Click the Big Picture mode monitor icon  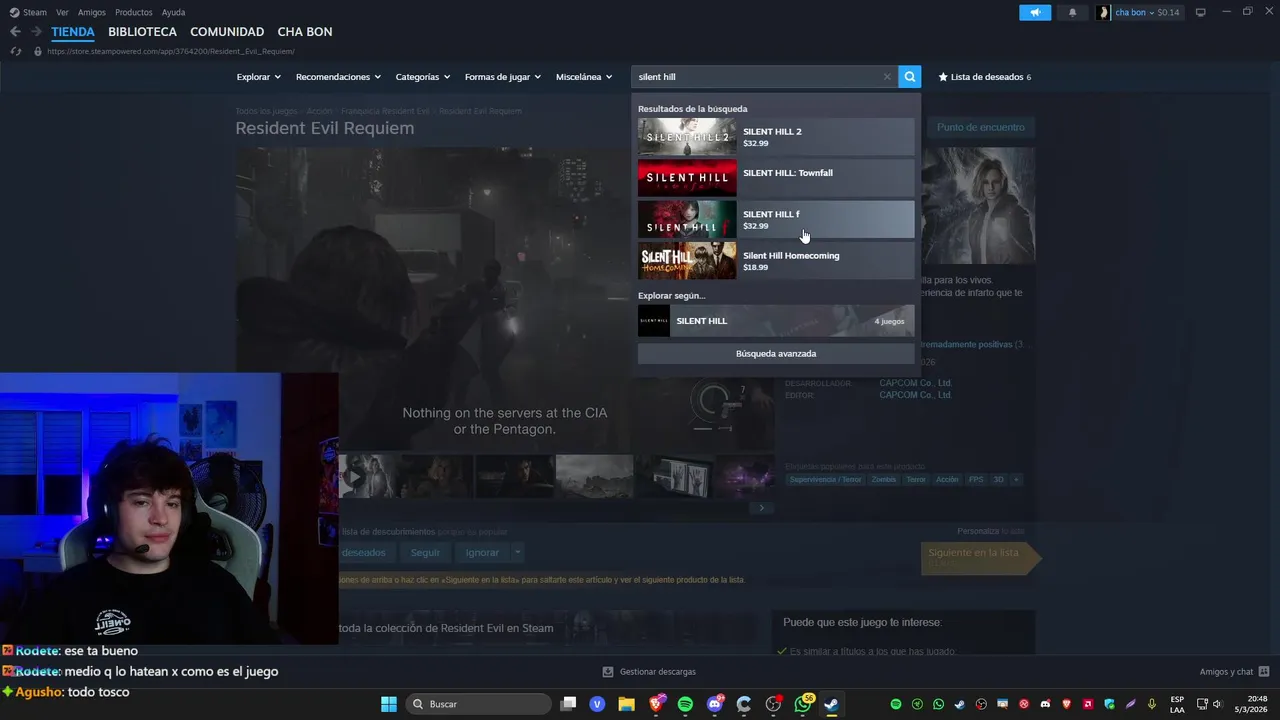(x=1201, y=12)
